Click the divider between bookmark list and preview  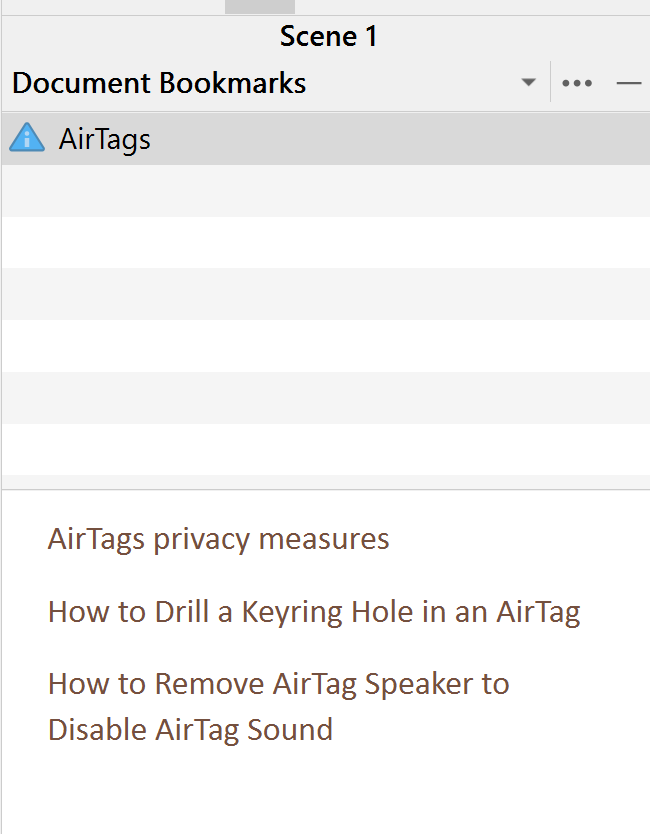click(326, 489)
